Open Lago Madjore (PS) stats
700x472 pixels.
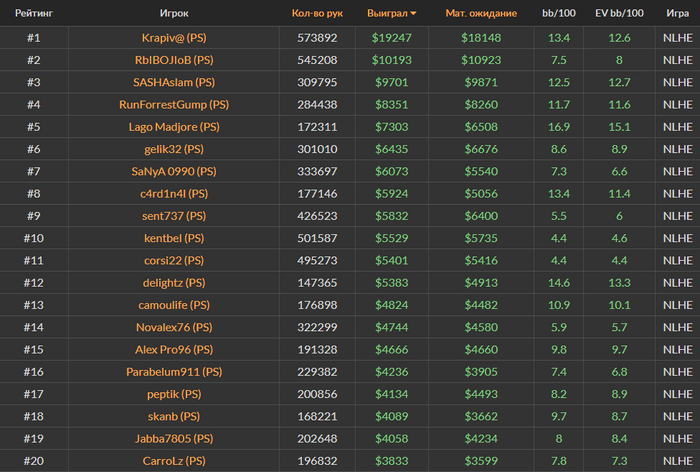174,127
